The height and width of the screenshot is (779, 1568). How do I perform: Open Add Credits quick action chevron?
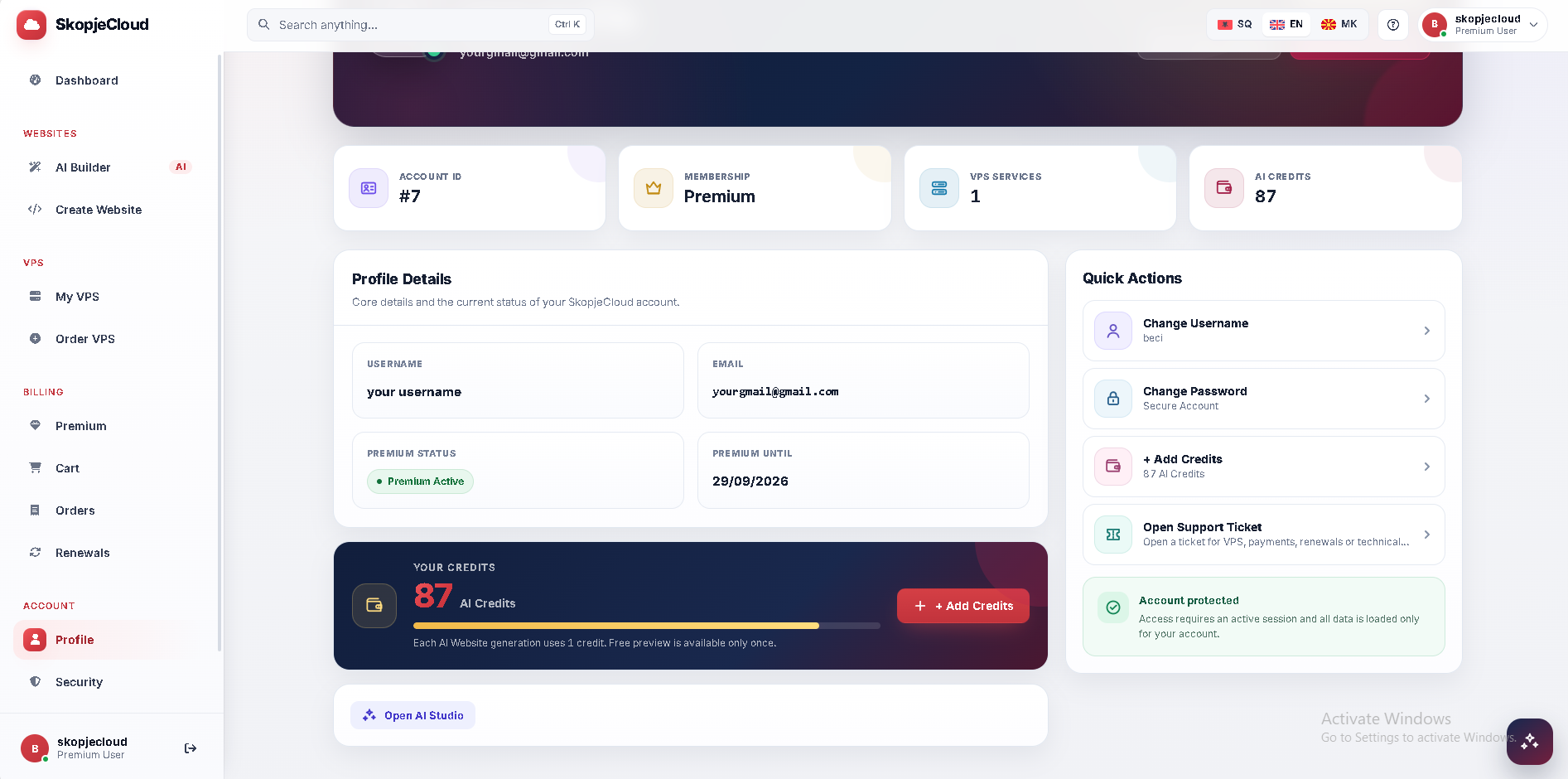(x=1426, y=467)
